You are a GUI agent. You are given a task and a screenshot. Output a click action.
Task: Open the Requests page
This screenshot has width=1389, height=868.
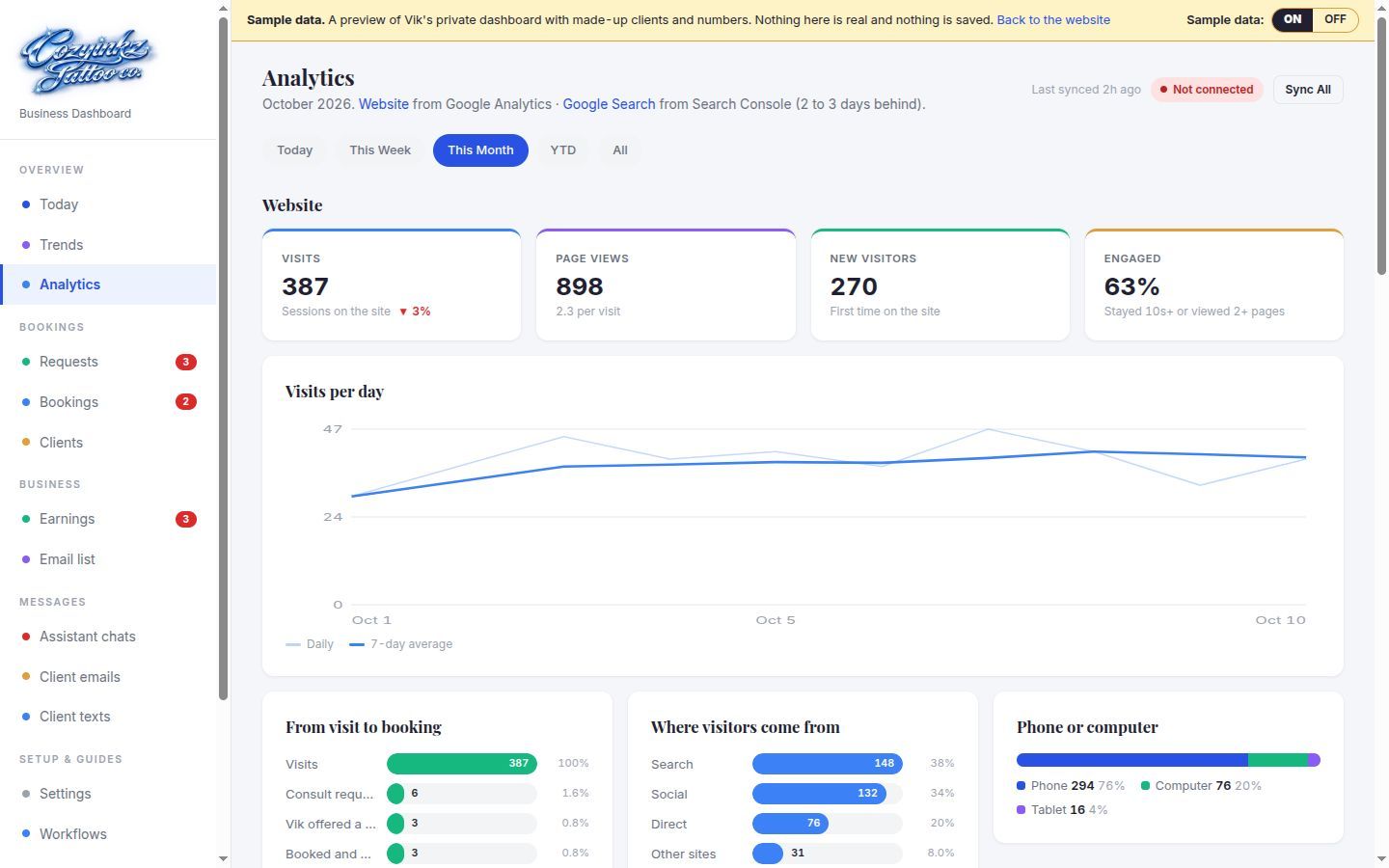click(x=108, y=362)
